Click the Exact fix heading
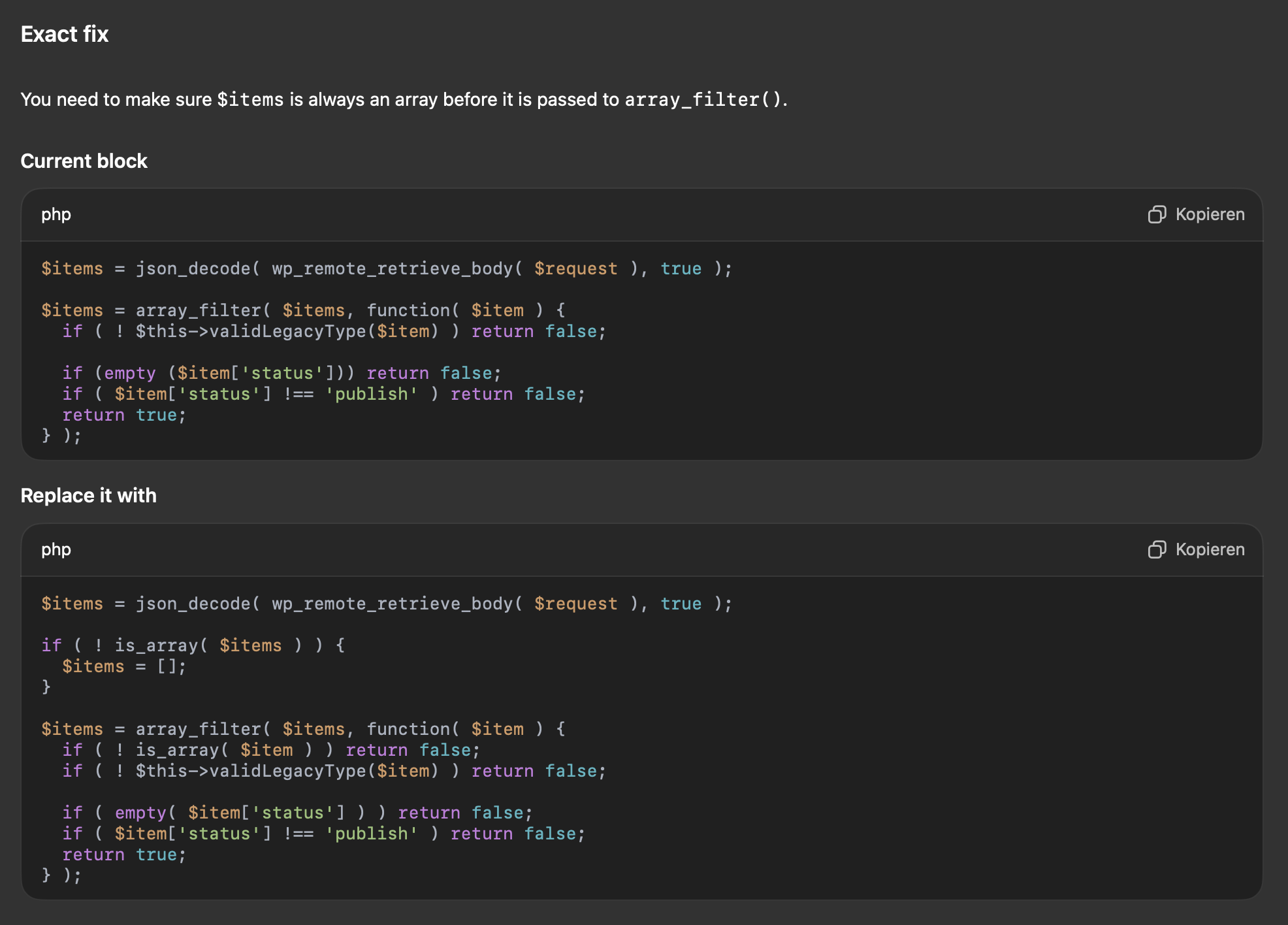 (x=65, y=34)
